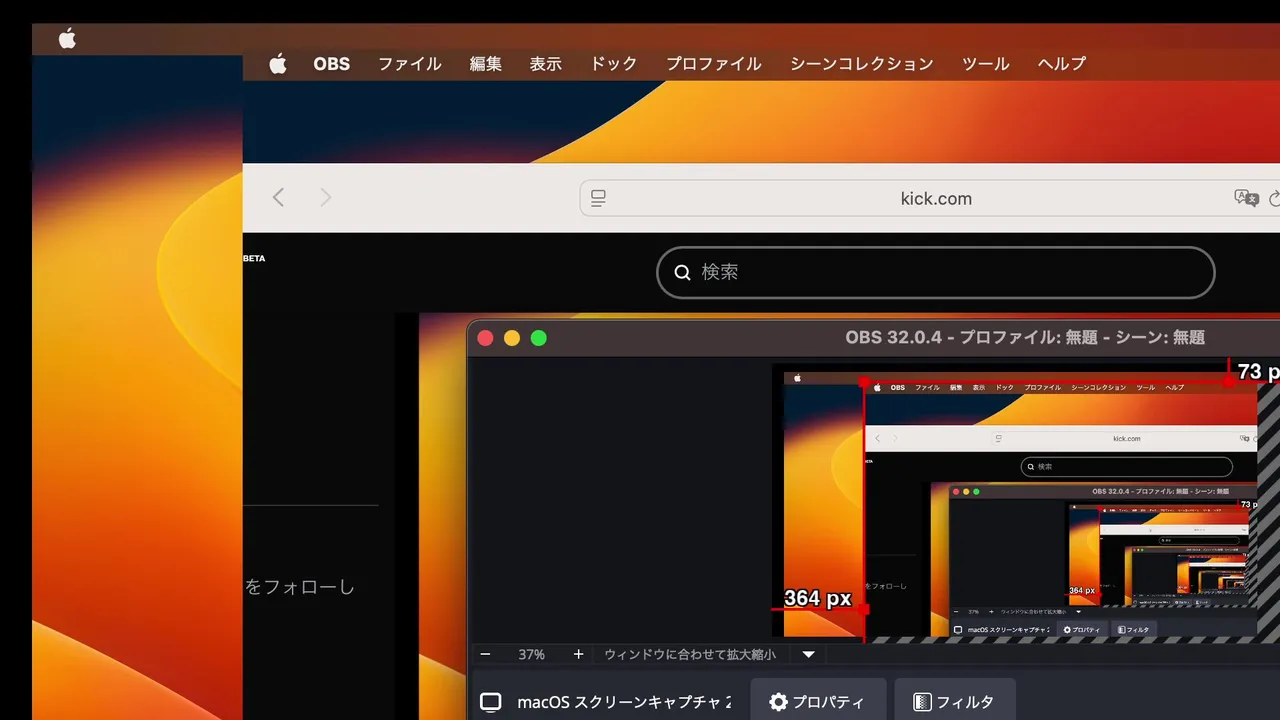This screenshot has height=720, width=1280.
Task: Click the screen capture source monitor icon
Action: pyautogui.click(x=490, y=702)
